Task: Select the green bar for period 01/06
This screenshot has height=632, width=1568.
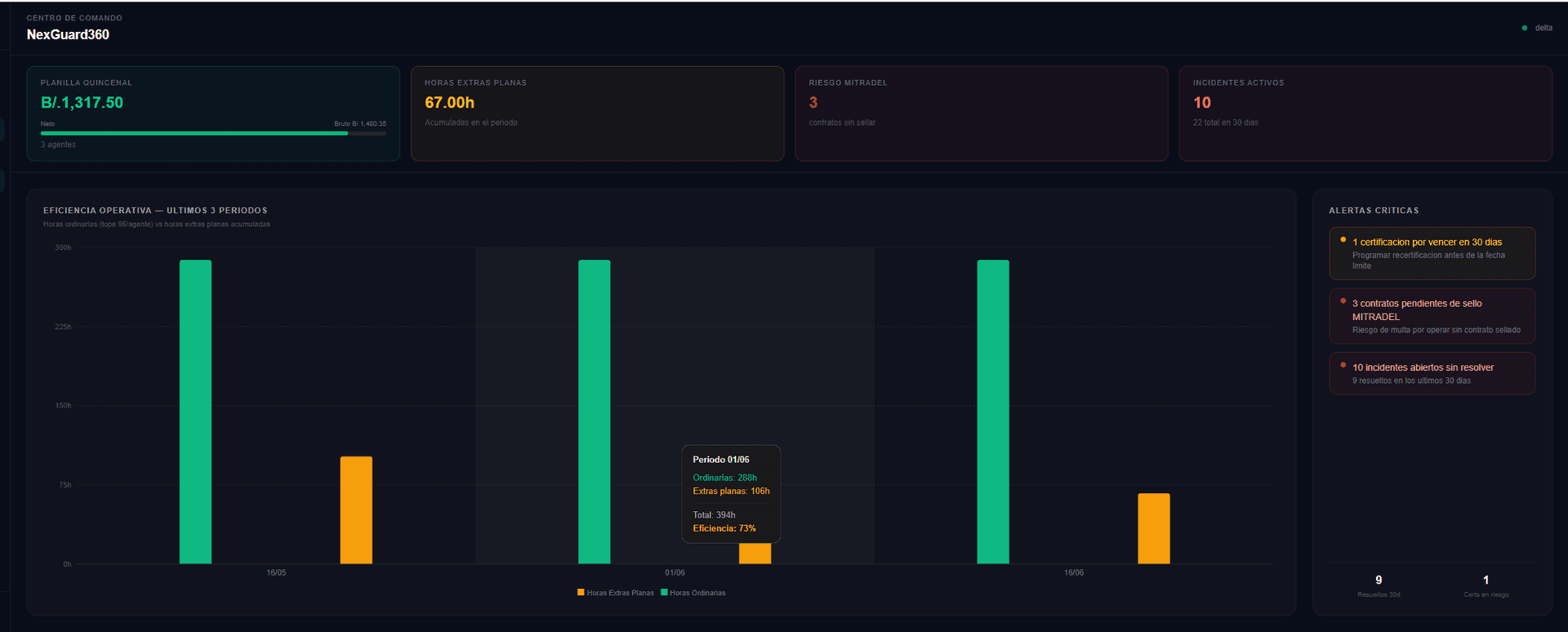Action: point(594,412)
